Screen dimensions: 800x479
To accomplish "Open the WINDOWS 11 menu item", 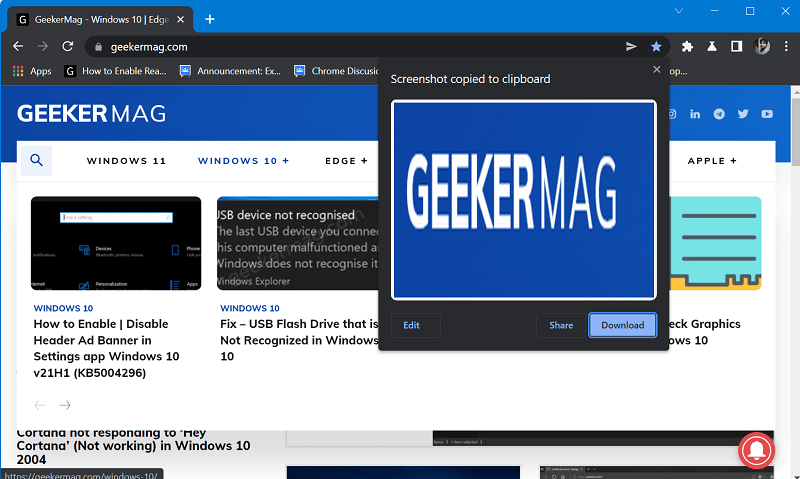I will tap(127, 161).
